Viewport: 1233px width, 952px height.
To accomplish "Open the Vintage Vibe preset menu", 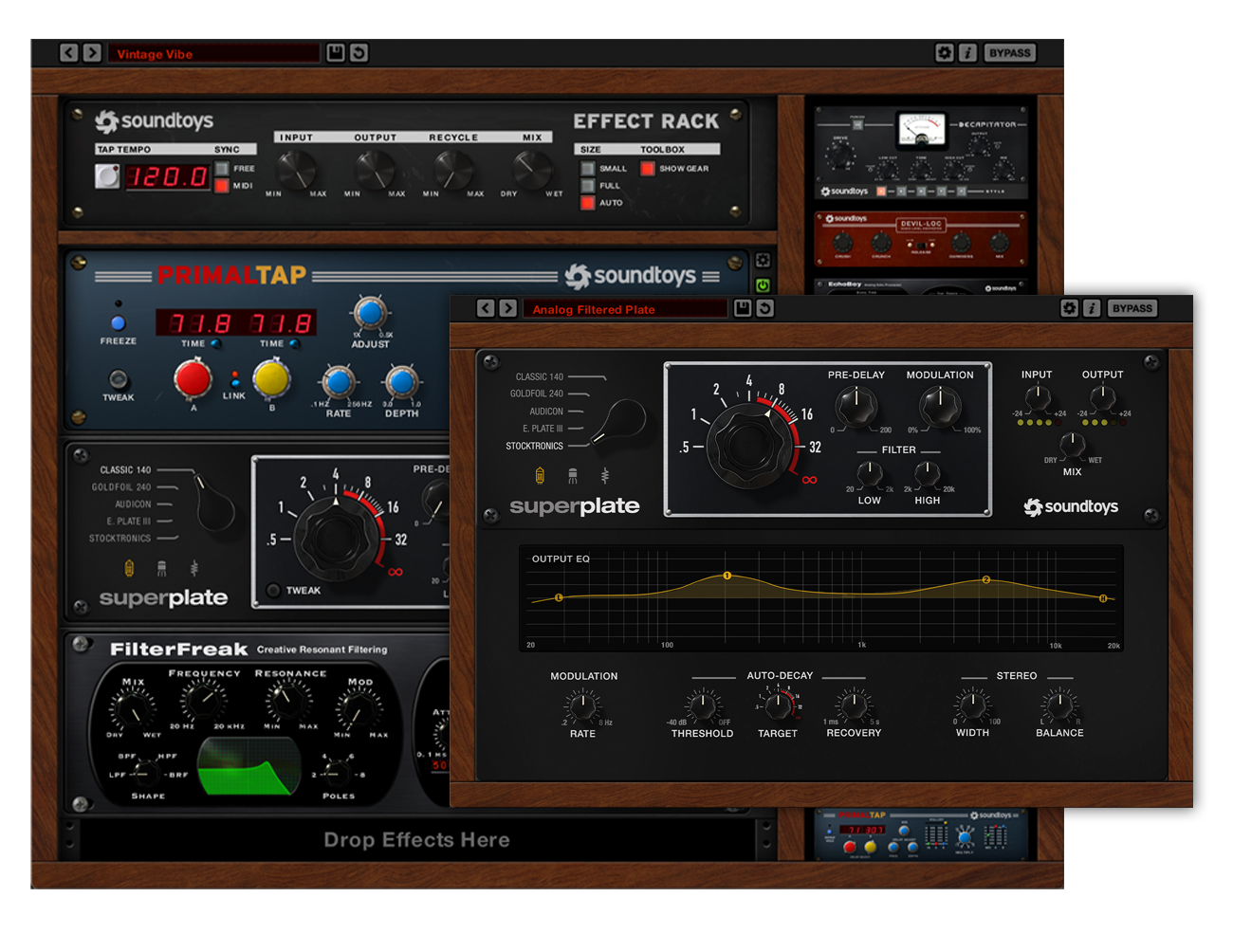I will coord(214,53).
